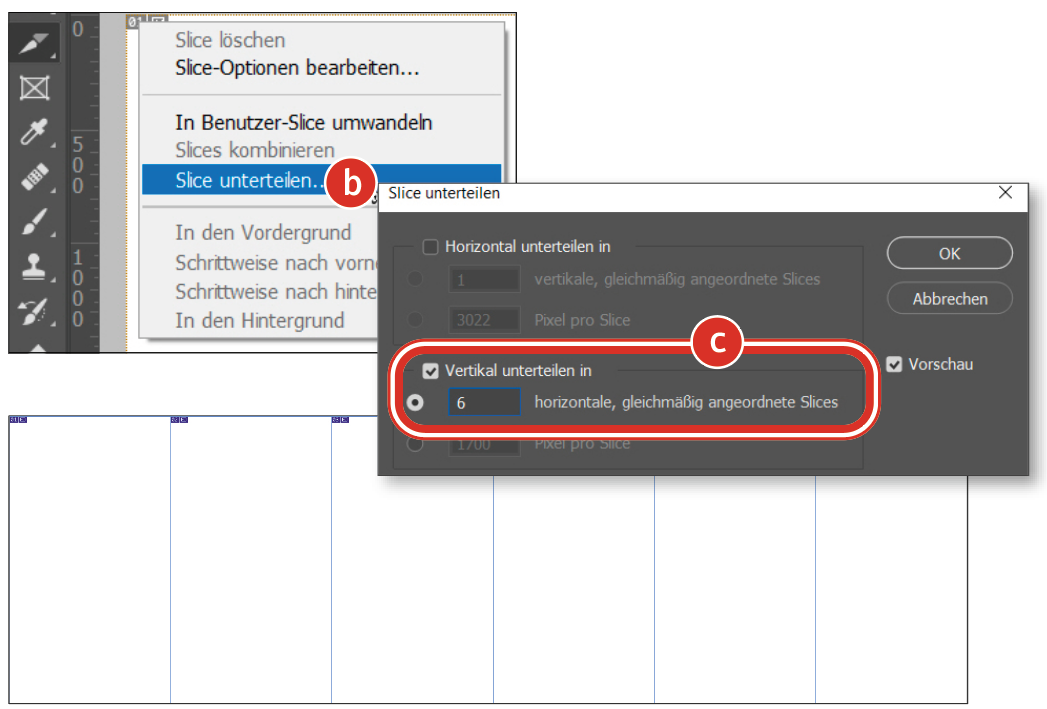The height and width of the screenshot is (709, 1047).
Task: Uncheck Vertikal unterteilen in checkbox
Action: pos(431,371)
